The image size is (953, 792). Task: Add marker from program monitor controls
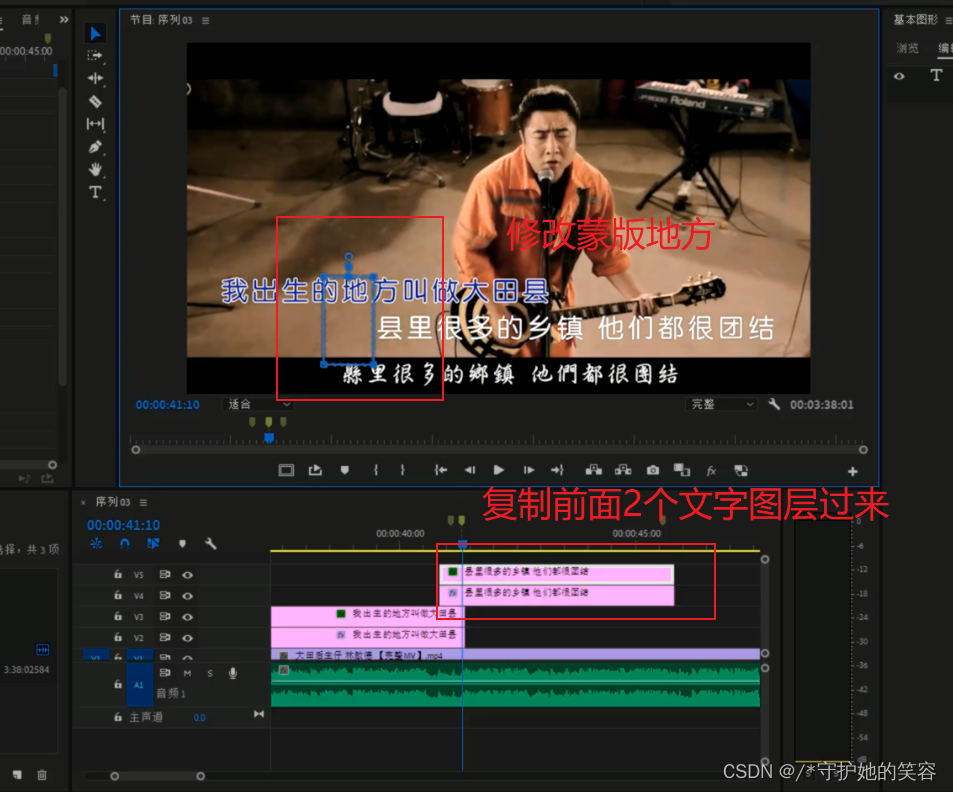345,470
